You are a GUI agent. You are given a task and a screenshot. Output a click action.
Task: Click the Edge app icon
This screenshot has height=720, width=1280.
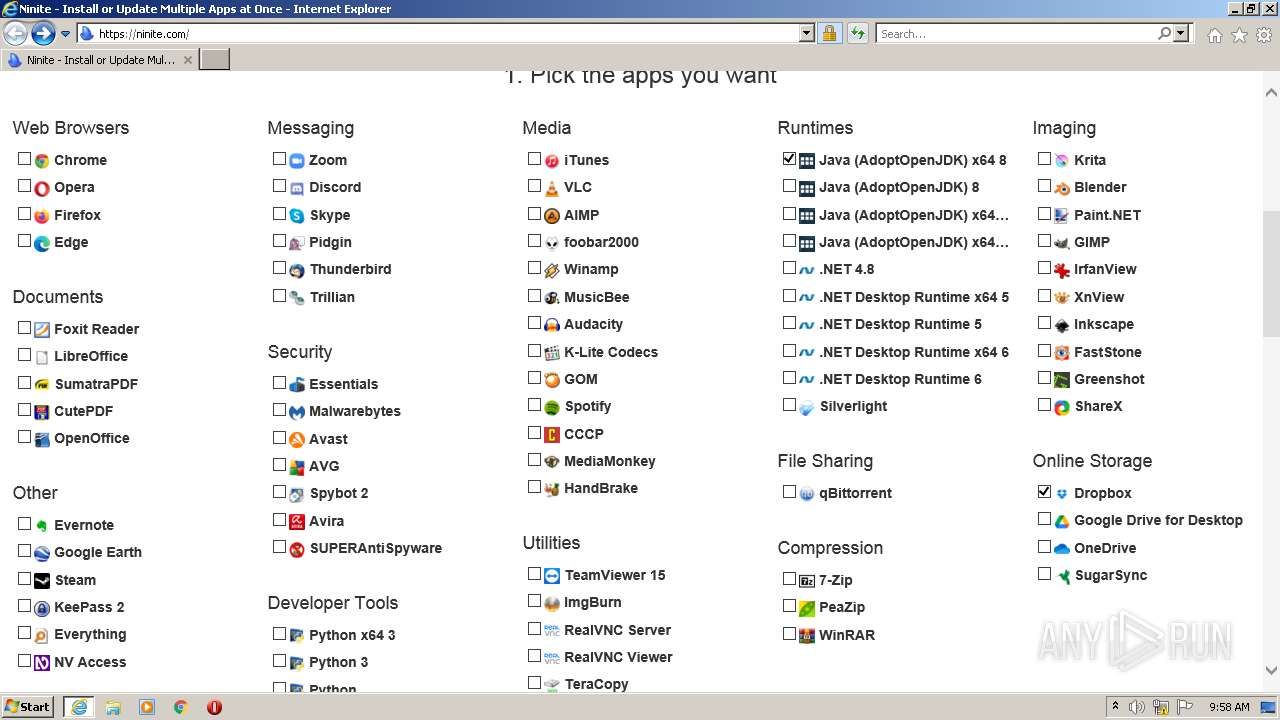pyautogui.click(x=42, y=243)
